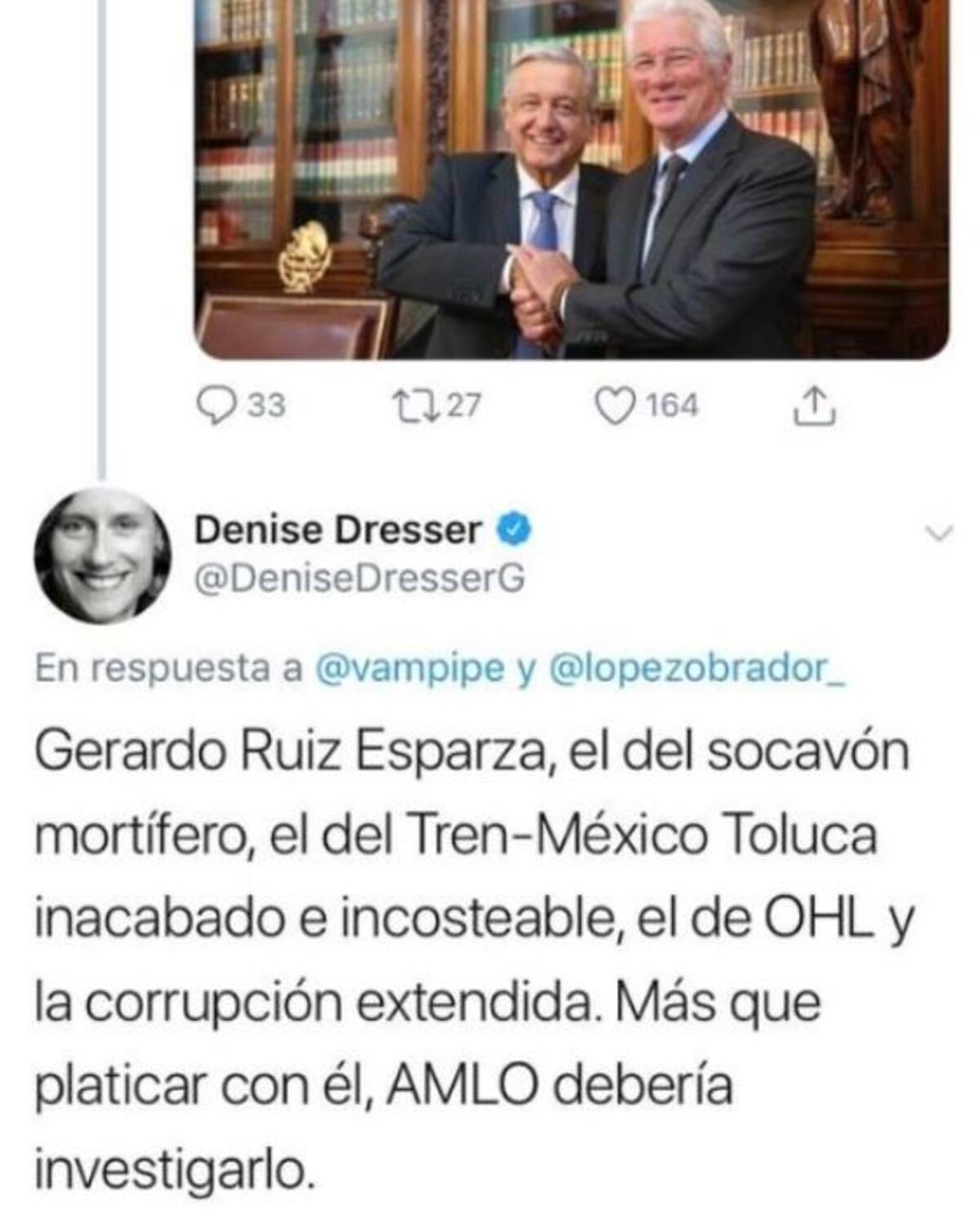Open the @vampipe mention link
979x1232 pixels.
click(x=409, y=669)
